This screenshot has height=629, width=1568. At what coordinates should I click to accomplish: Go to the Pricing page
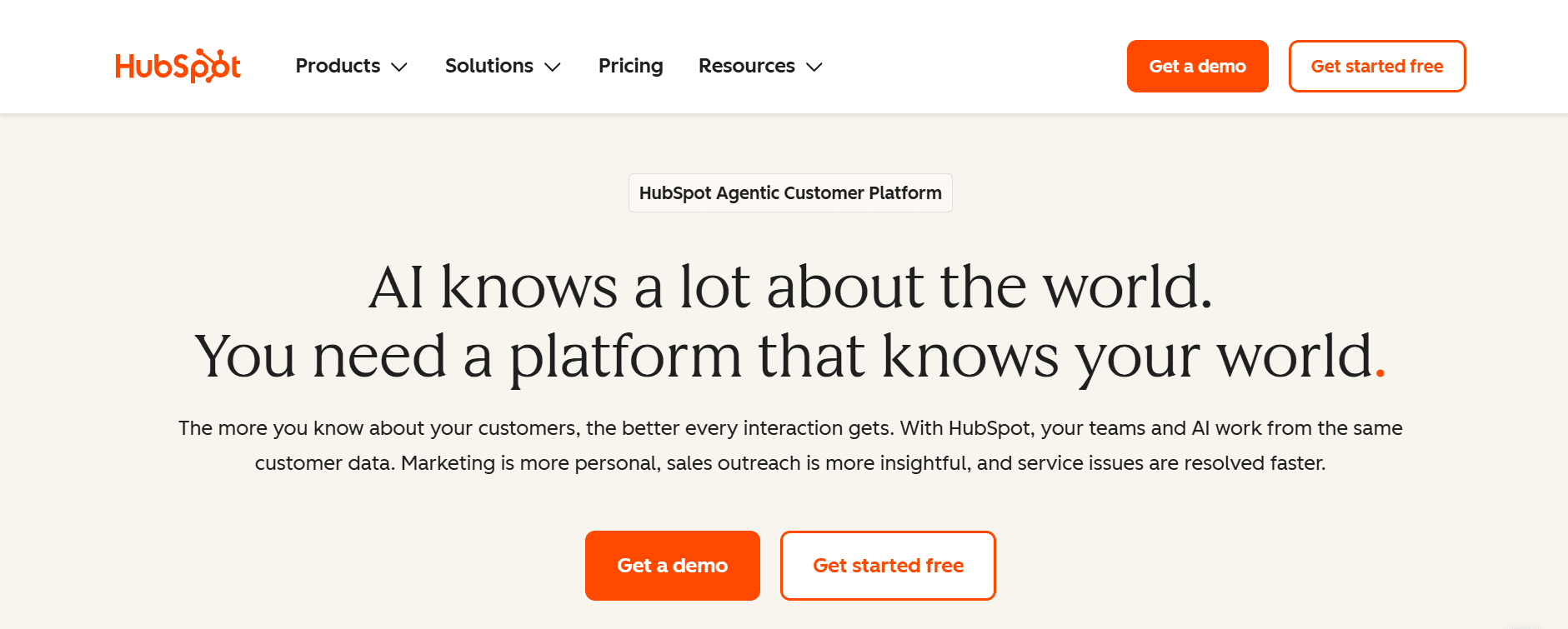coord(630,66)
